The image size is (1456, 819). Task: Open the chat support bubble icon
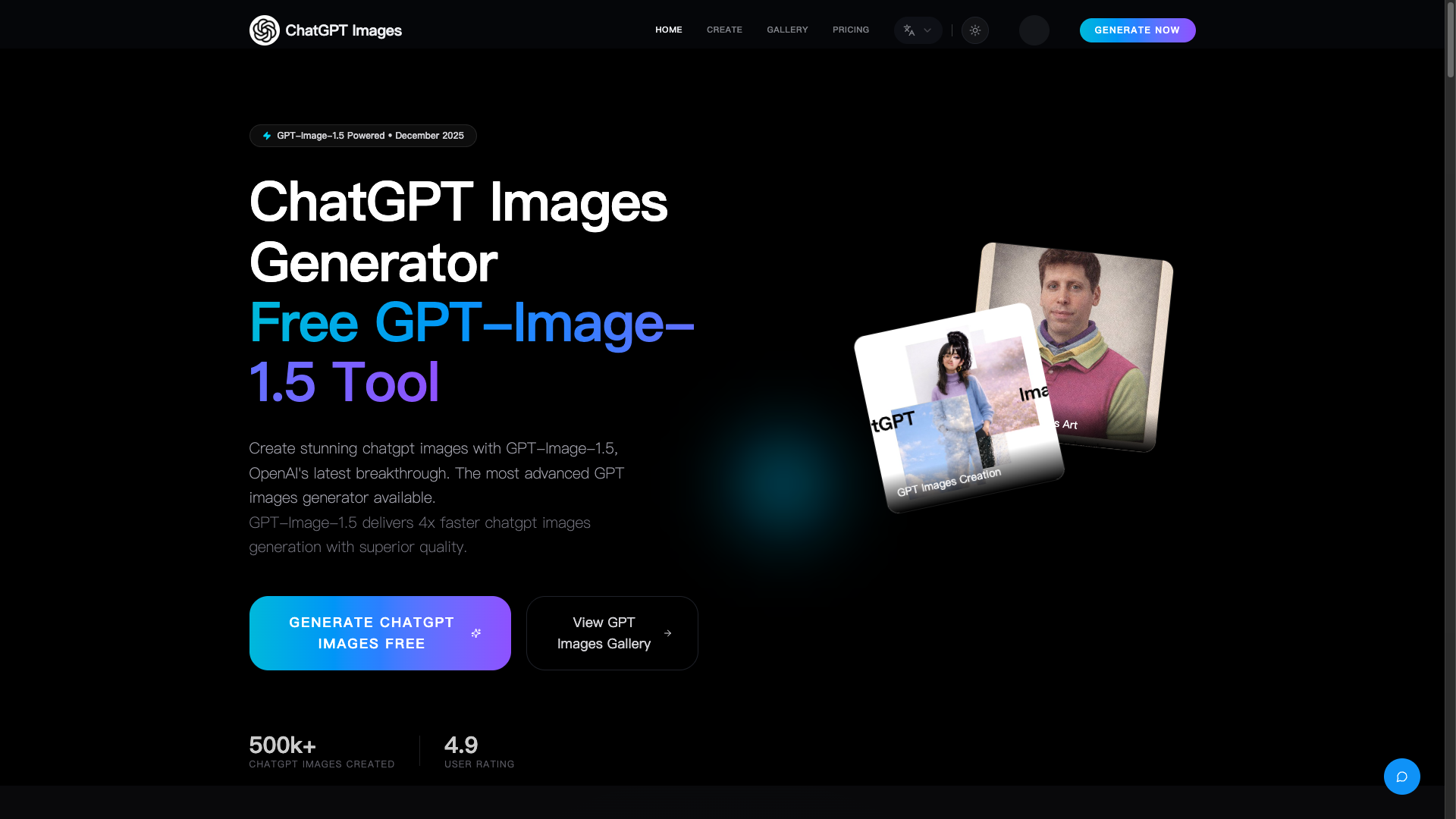click(1401, 777)
